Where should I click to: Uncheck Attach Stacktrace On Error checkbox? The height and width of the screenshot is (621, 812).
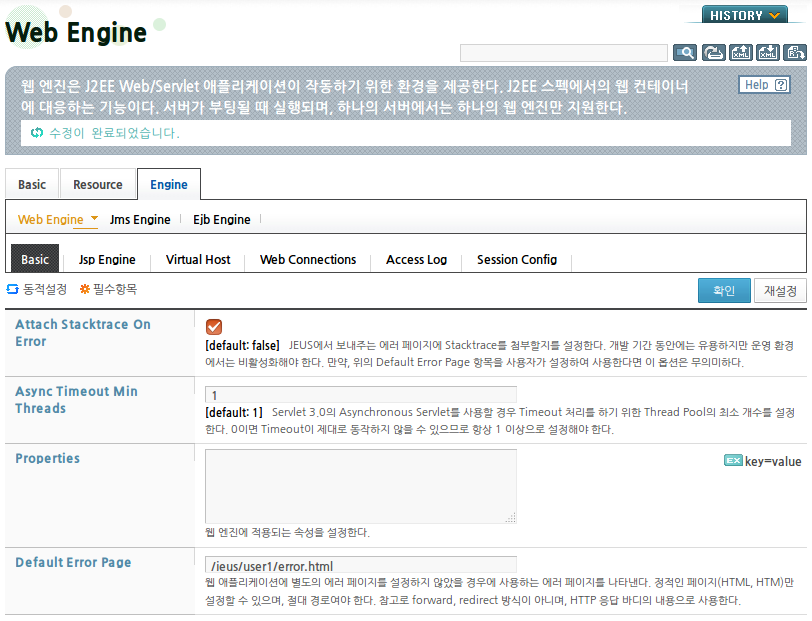pos(214,327)
